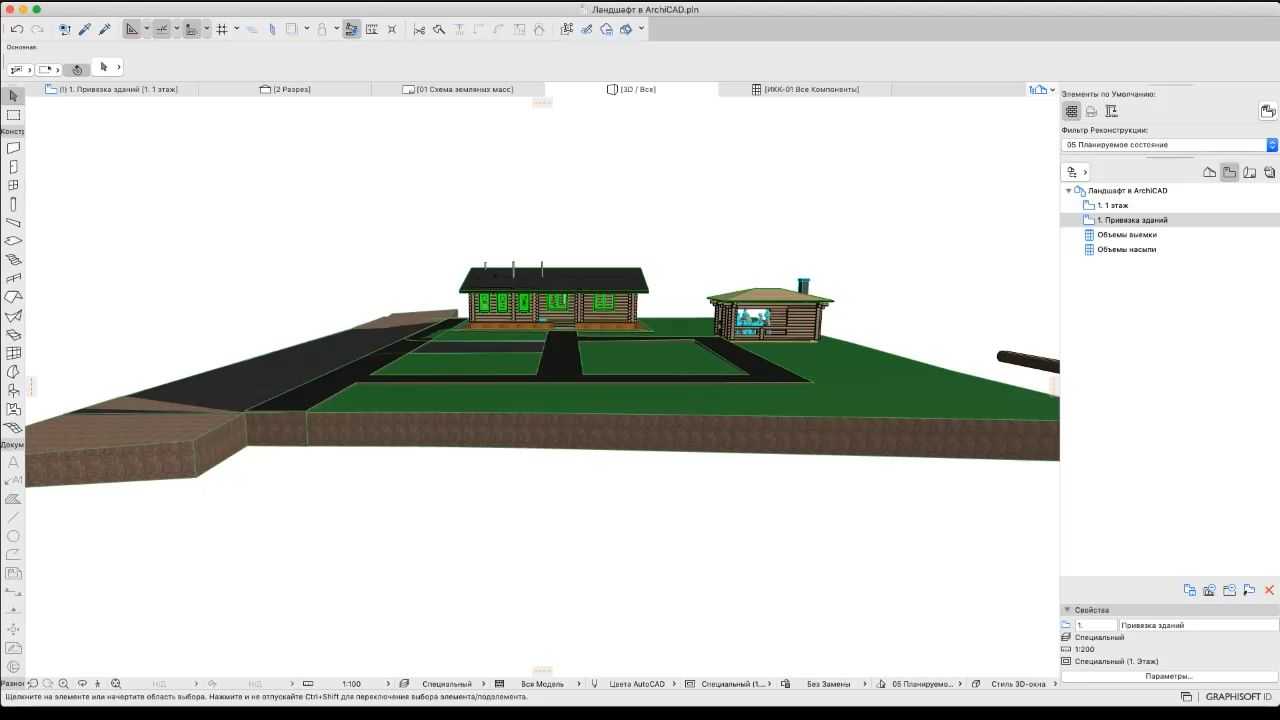Open the 3D view cube dropdown arrow

tap(641, 29)
